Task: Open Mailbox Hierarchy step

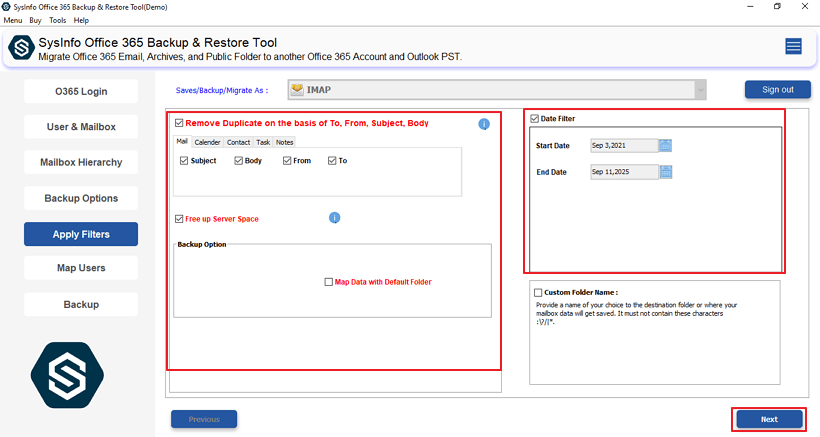Action: [81, 162]
